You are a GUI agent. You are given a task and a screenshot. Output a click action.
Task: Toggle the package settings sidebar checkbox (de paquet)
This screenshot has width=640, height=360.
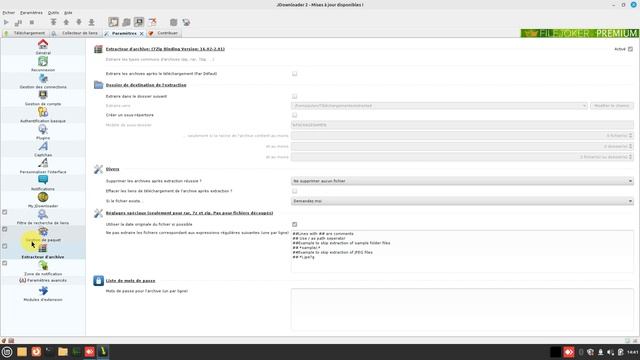click(4, 229)
